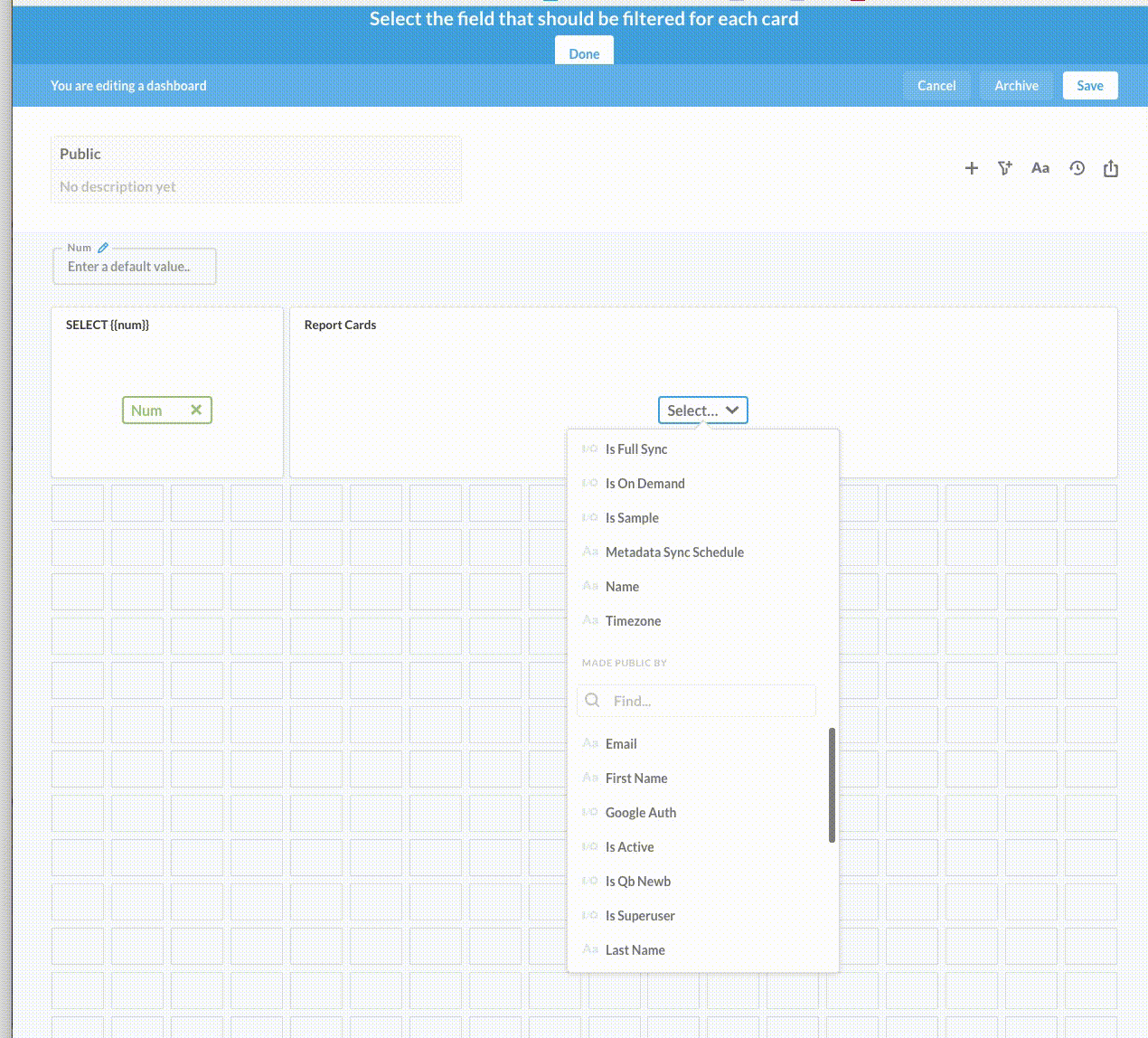
Task: Select the Is Full Sync field
Action: (636, 448)
